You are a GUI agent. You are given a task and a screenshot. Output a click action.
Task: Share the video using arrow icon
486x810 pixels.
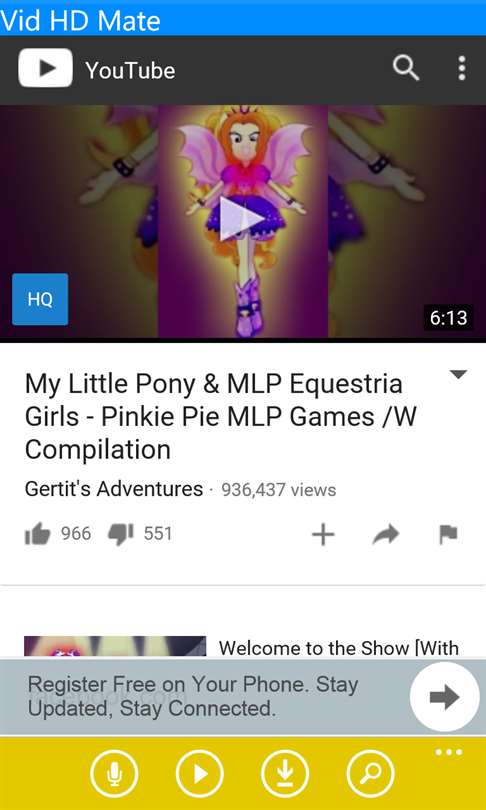point(386,535)
